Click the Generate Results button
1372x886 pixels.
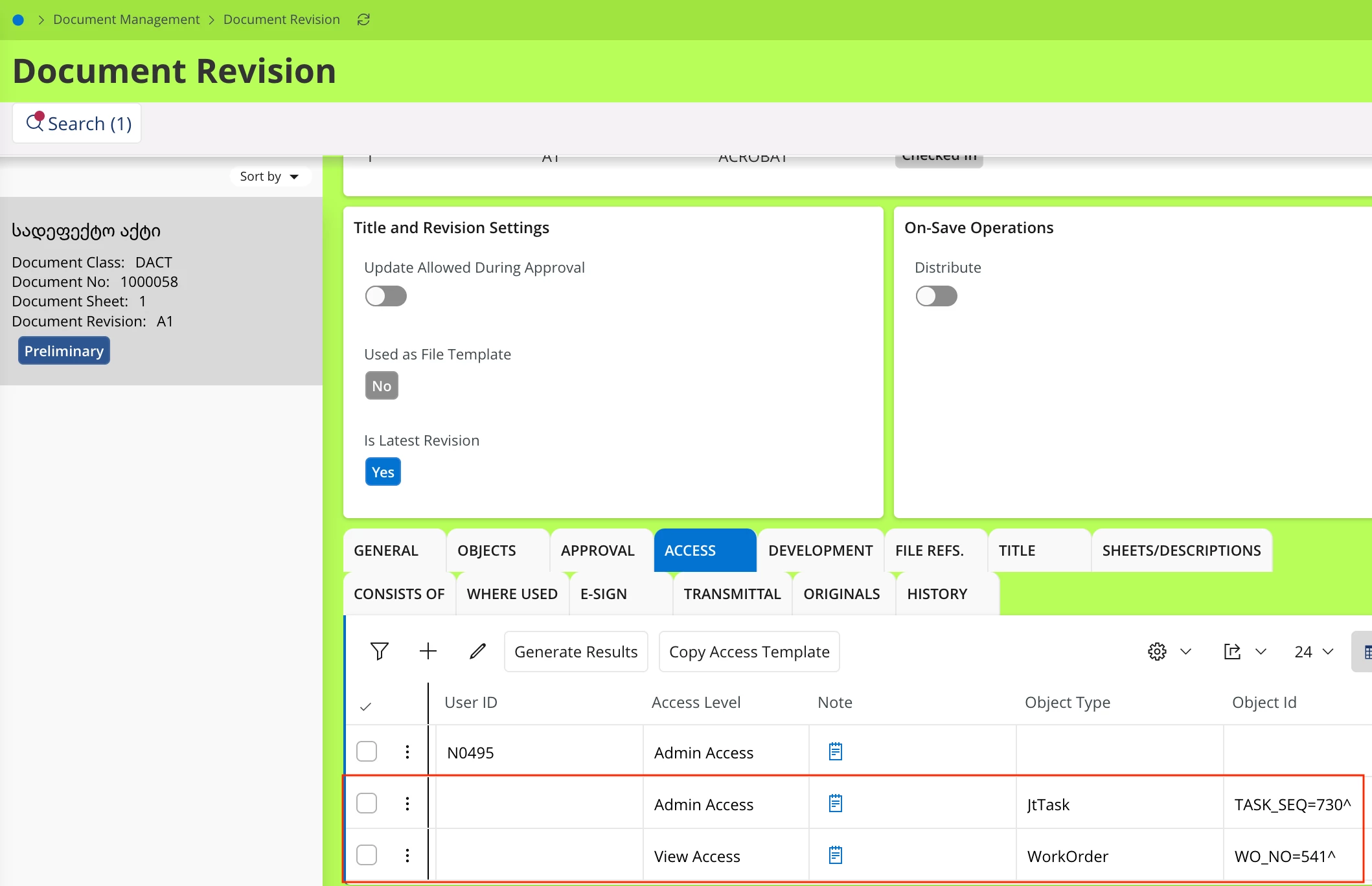576,651
